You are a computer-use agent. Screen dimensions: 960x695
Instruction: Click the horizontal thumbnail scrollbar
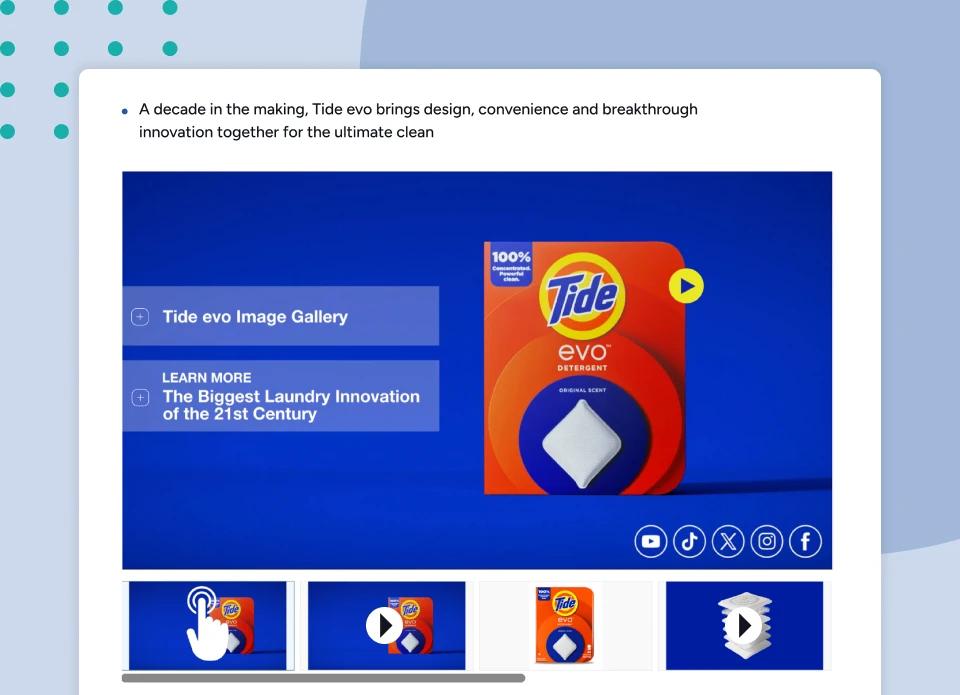(x=323, y=678)
